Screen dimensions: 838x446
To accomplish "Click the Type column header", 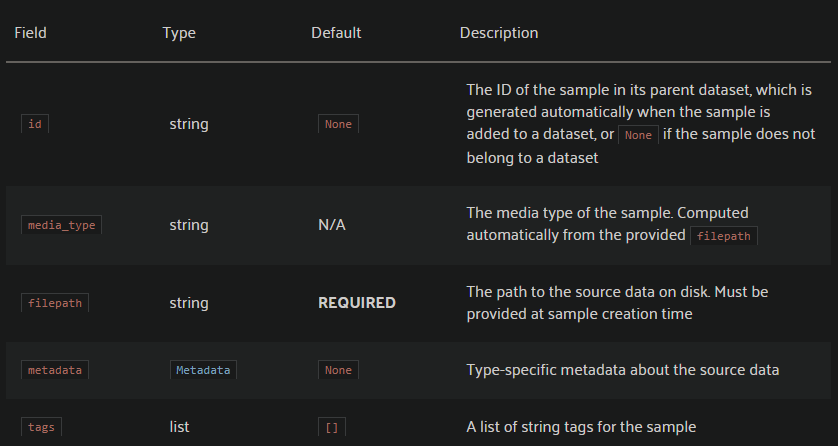I will [179, 33].
